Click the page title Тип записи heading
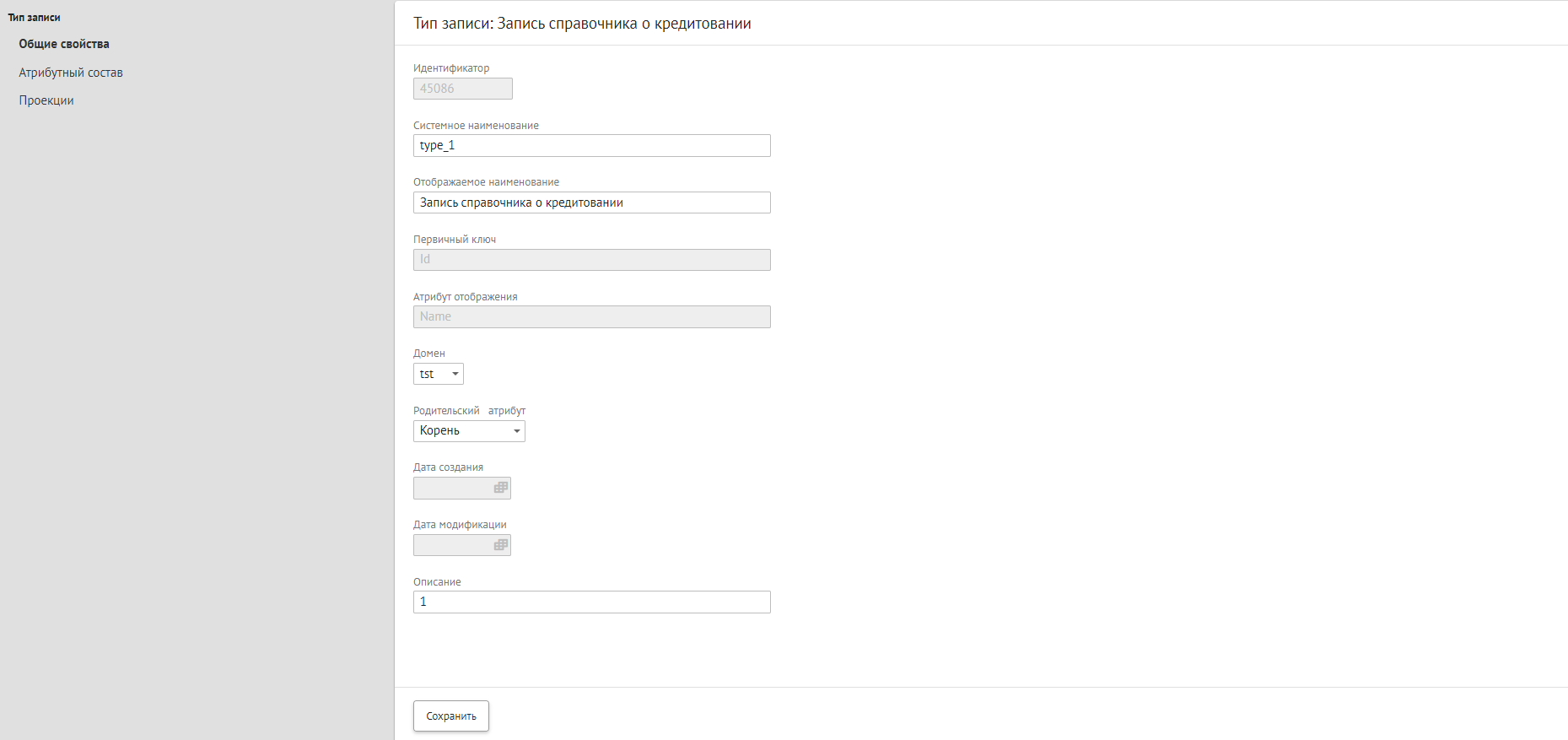The height and width of the screenshot is (740, 1568). pyautogui.click(x=582, y=24)
